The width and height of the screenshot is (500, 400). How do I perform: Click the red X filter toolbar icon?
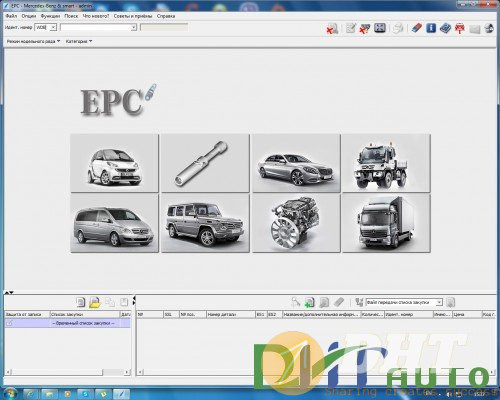tap(365, 28)
